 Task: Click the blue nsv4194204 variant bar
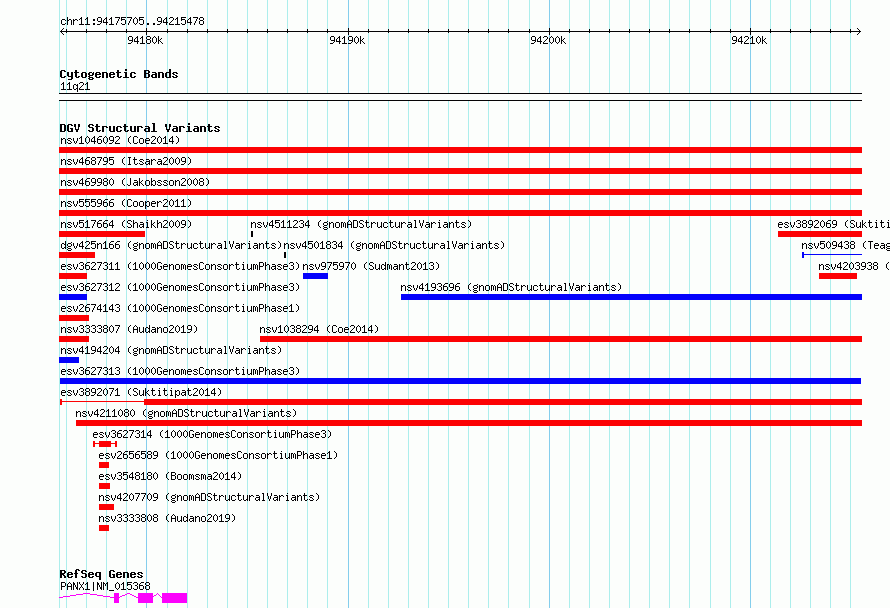(x=69, y=360)
